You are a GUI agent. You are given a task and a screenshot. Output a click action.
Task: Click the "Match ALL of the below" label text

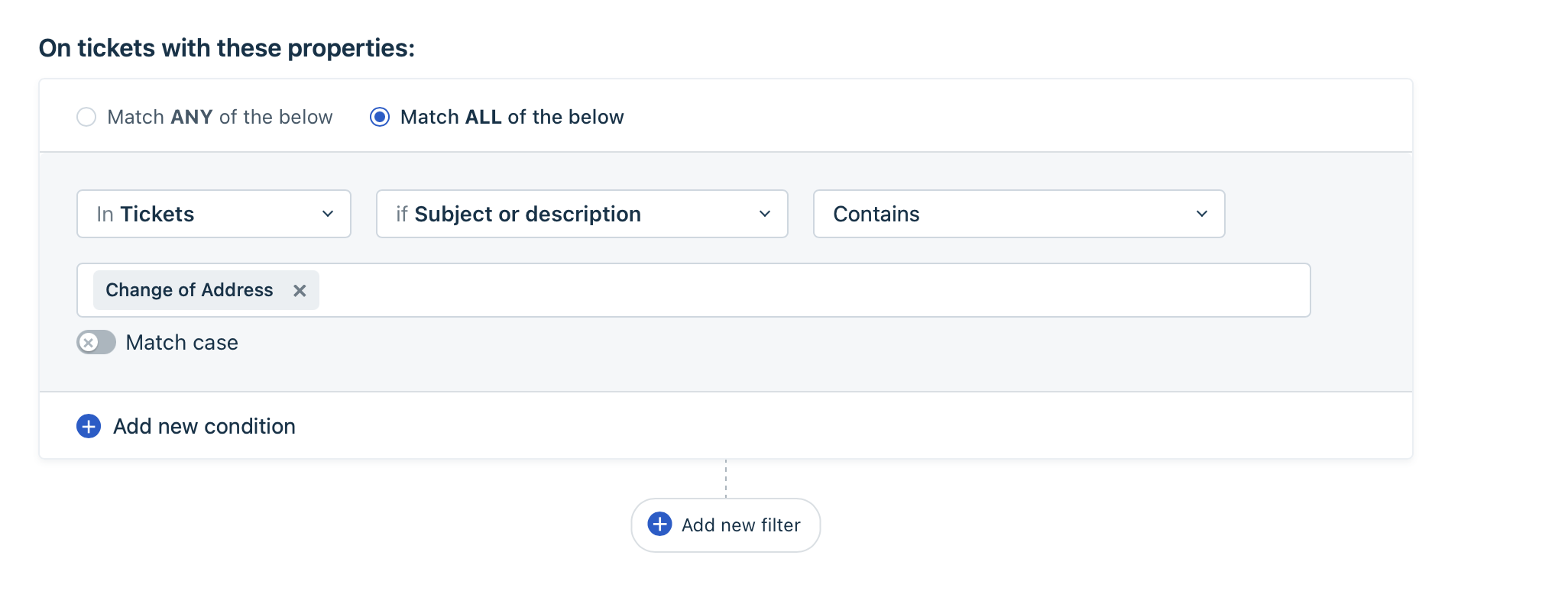(512, 117)
